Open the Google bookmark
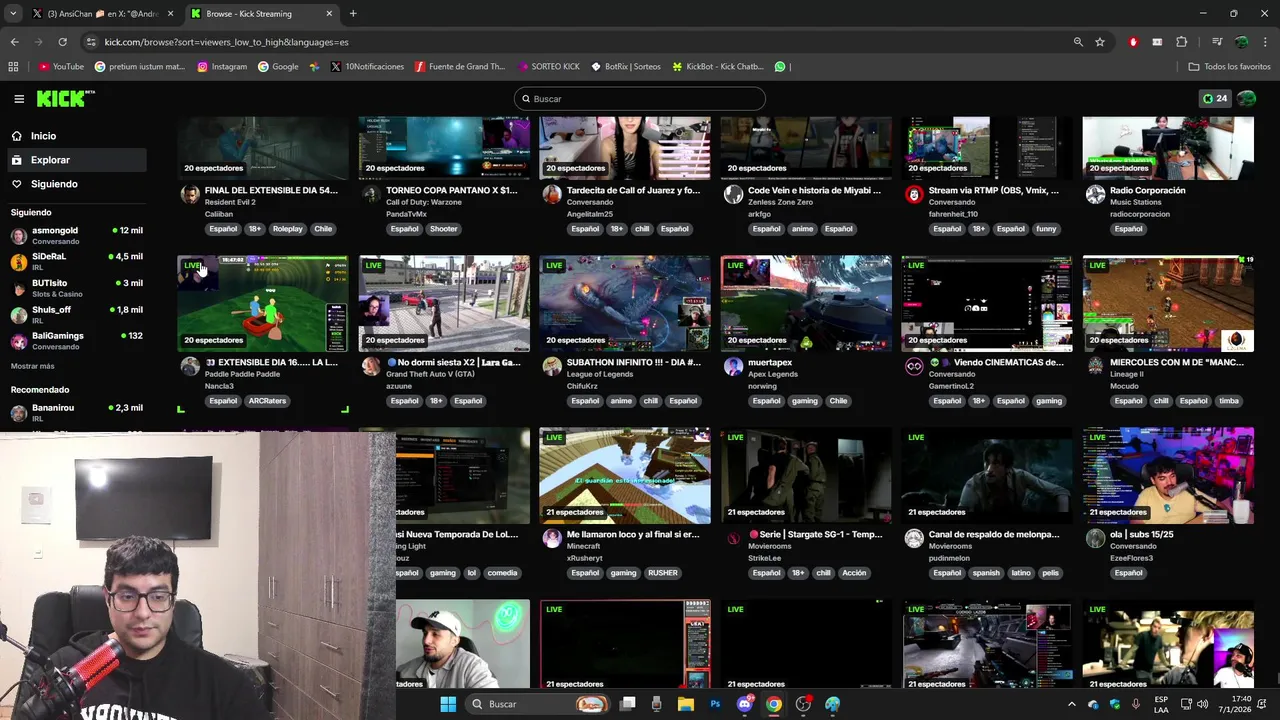 (x=278, y=67)
